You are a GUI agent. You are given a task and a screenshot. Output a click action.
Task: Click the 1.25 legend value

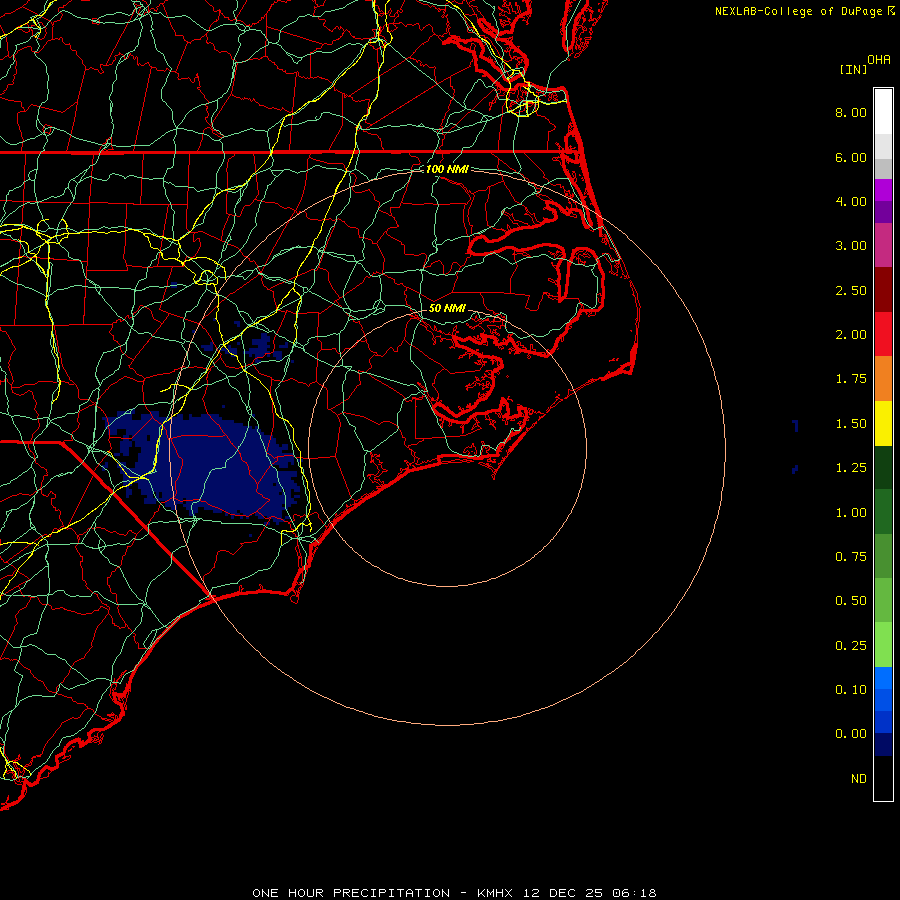[851, 468]
